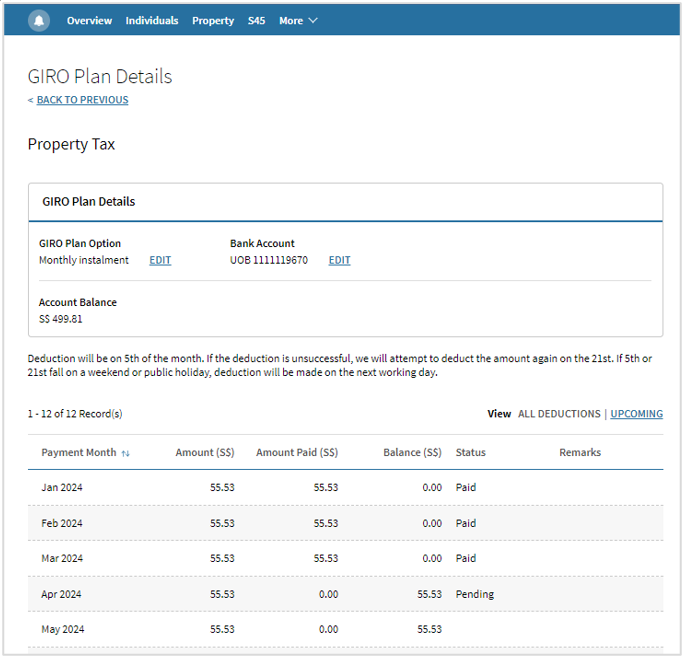Click the UOB 1111119670 account number
Viewport: 687px width, 660px height.
click(269, 260)
